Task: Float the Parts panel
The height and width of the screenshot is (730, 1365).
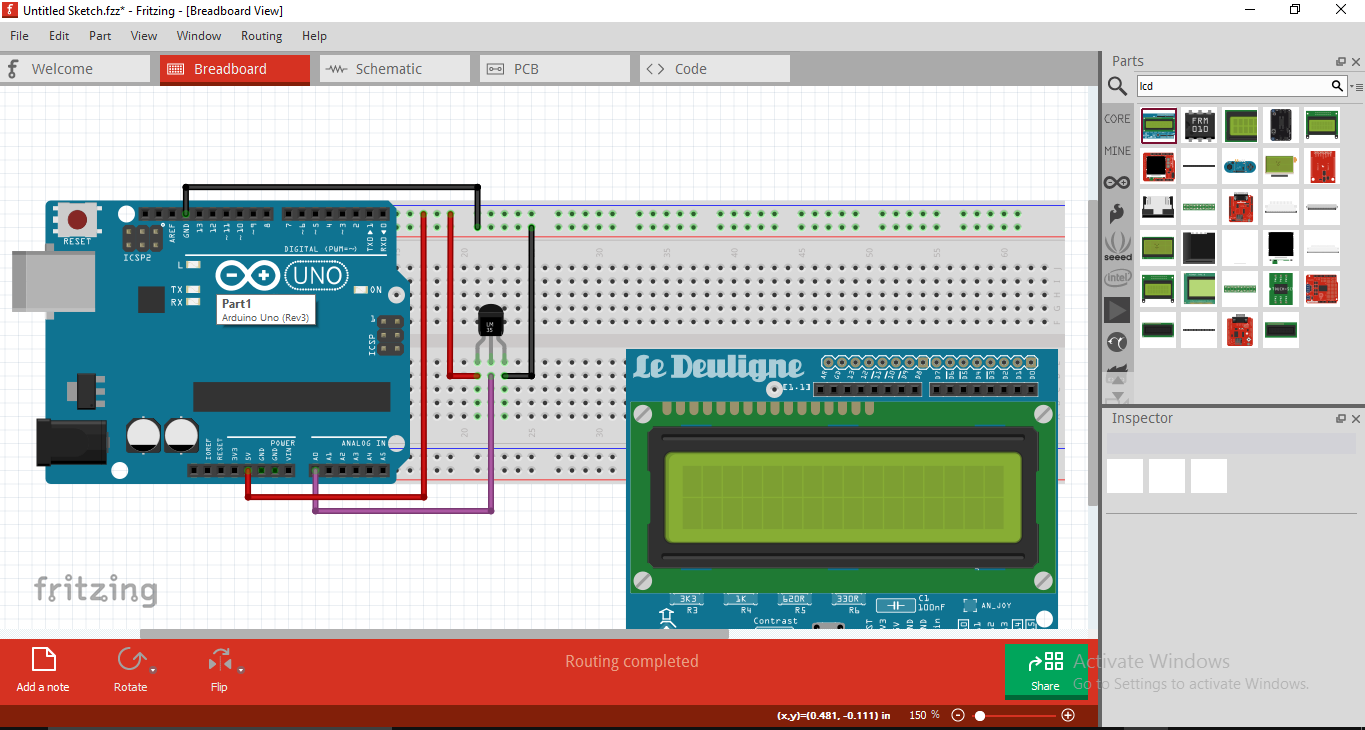Action: pyautogui.click(x=1341, y=62)
